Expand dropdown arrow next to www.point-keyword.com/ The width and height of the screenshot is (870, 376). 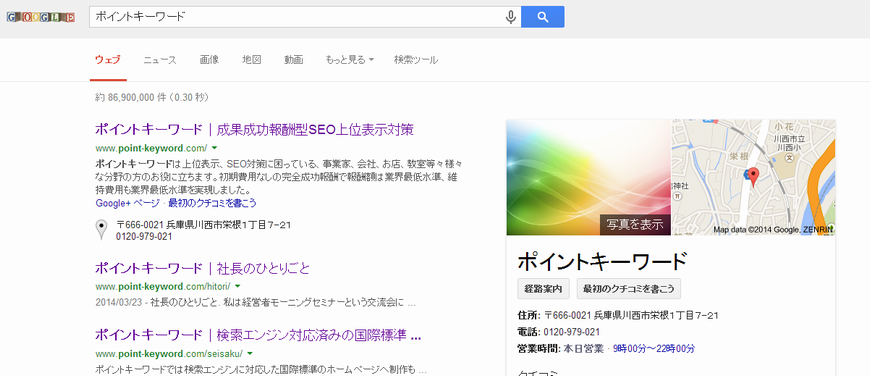[x=214, y=148]
